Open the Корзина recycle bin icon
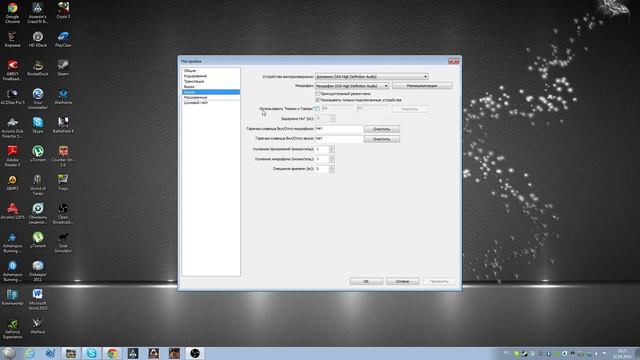Viewport: 640px width, 360px height. (12, 40)
